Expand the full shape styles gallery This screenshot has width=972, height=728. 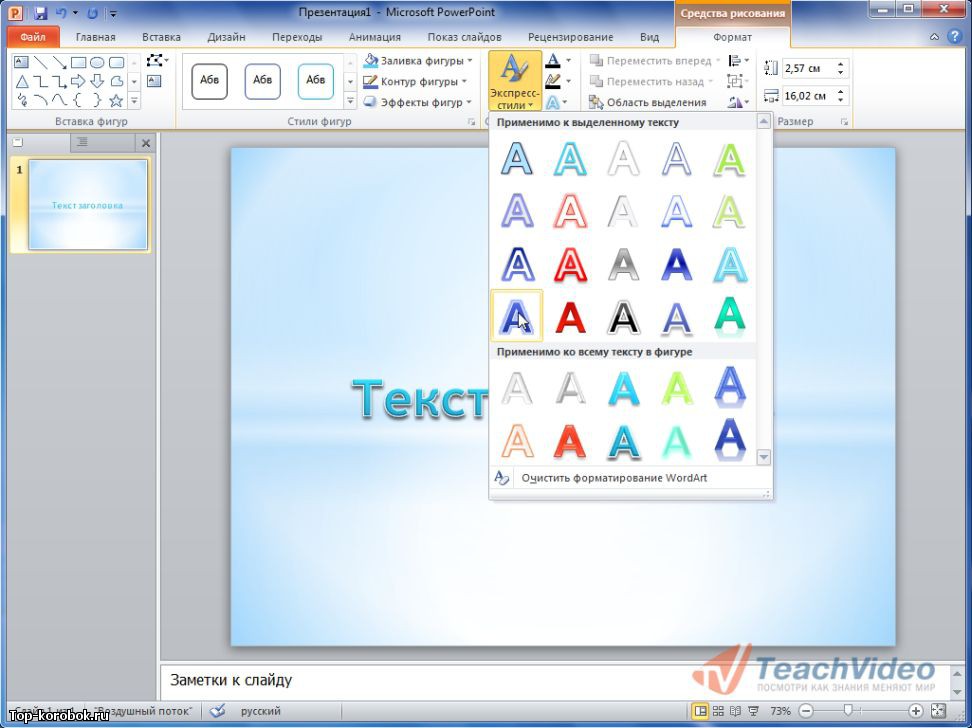350,100
